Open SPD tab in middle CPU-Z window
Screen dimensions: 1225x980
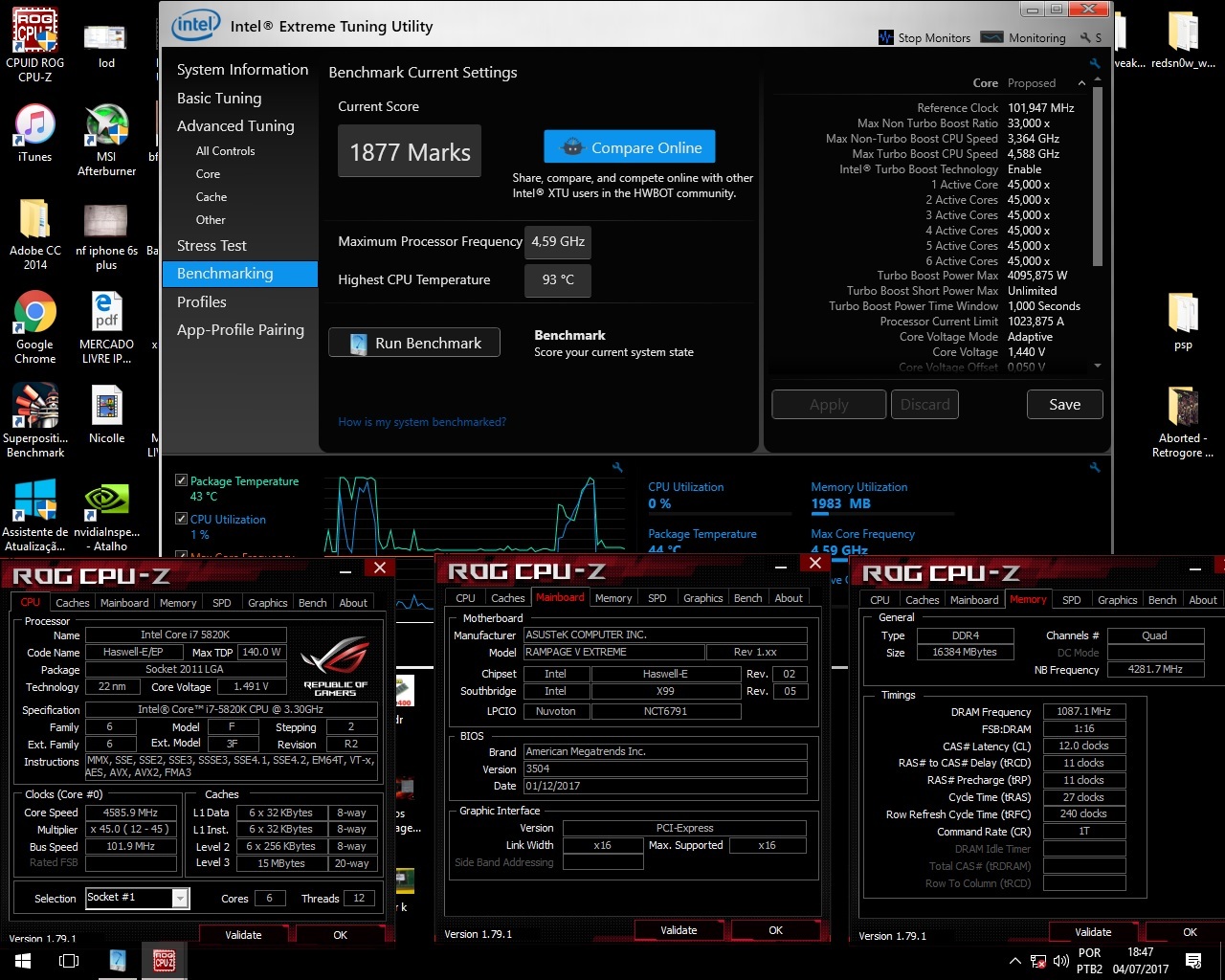(x=657, y=598)
